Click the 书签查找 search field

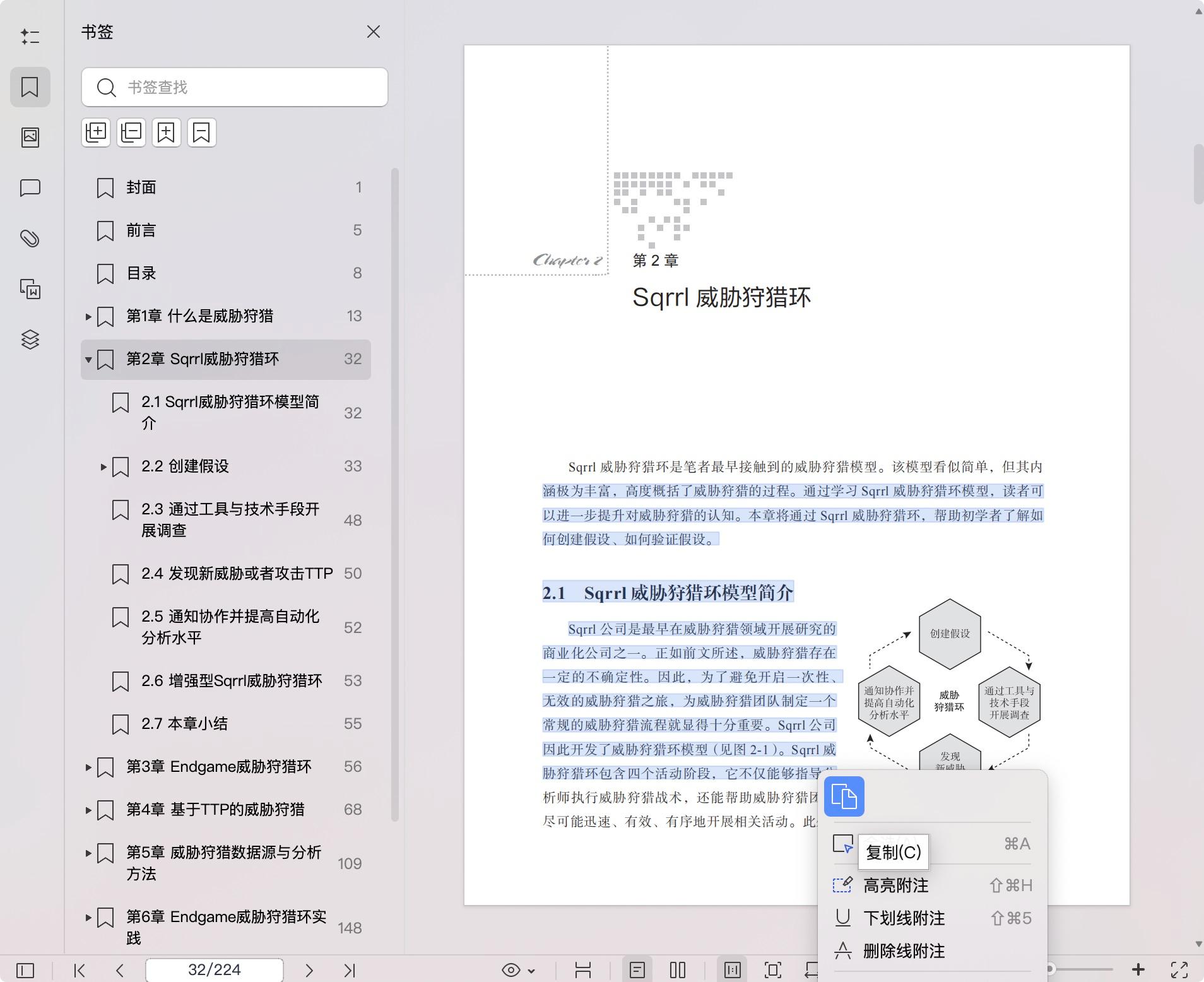tap(234, 87)
